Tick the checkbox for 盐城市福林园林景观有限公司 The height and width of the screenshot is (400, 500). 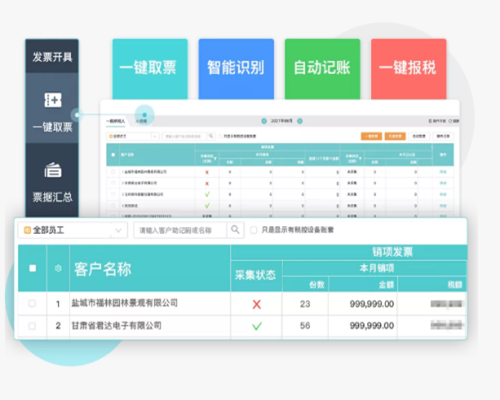pyautogui.click(x=32, y=303)
